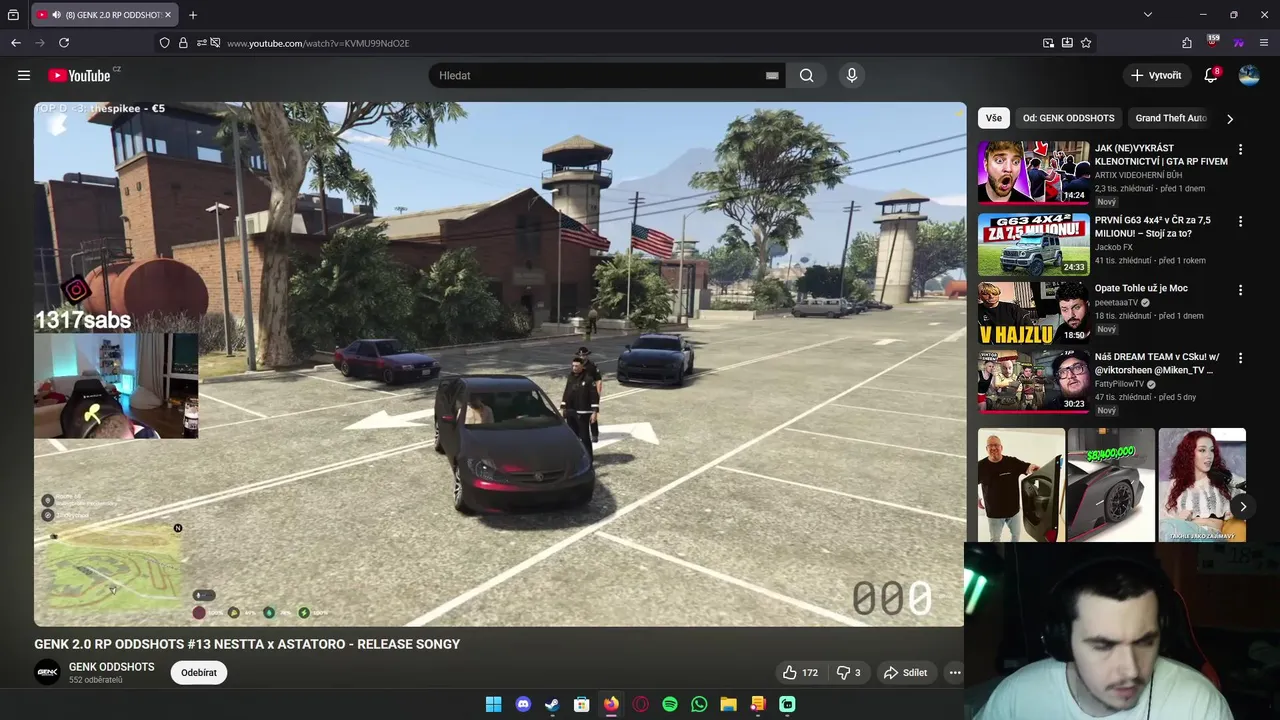
Task: Open YouTube notifications bell
Action: (x=1211, y=75)
